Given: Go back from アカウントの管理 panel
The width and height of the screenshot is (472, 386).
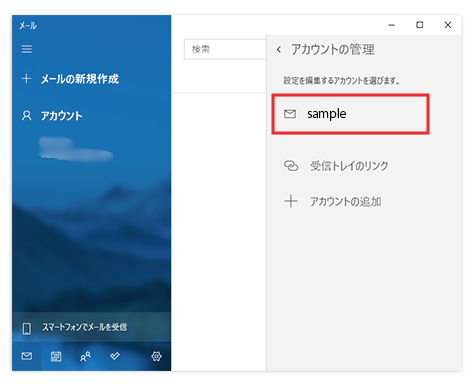Looking at the screenshot, I should (x=279, y=50).
